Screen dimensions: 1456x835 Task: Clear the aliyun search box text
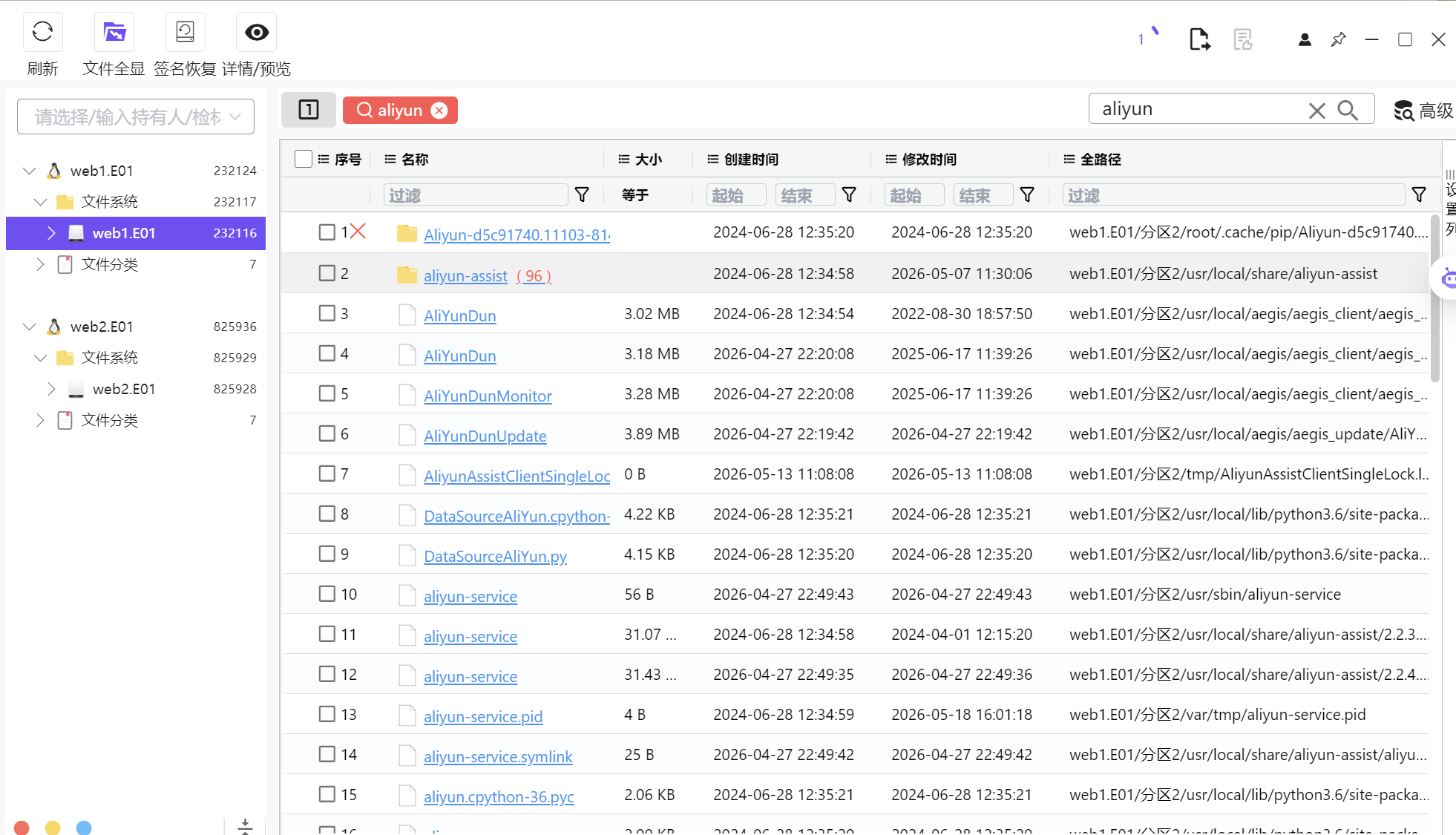(x=1317, y=111)
